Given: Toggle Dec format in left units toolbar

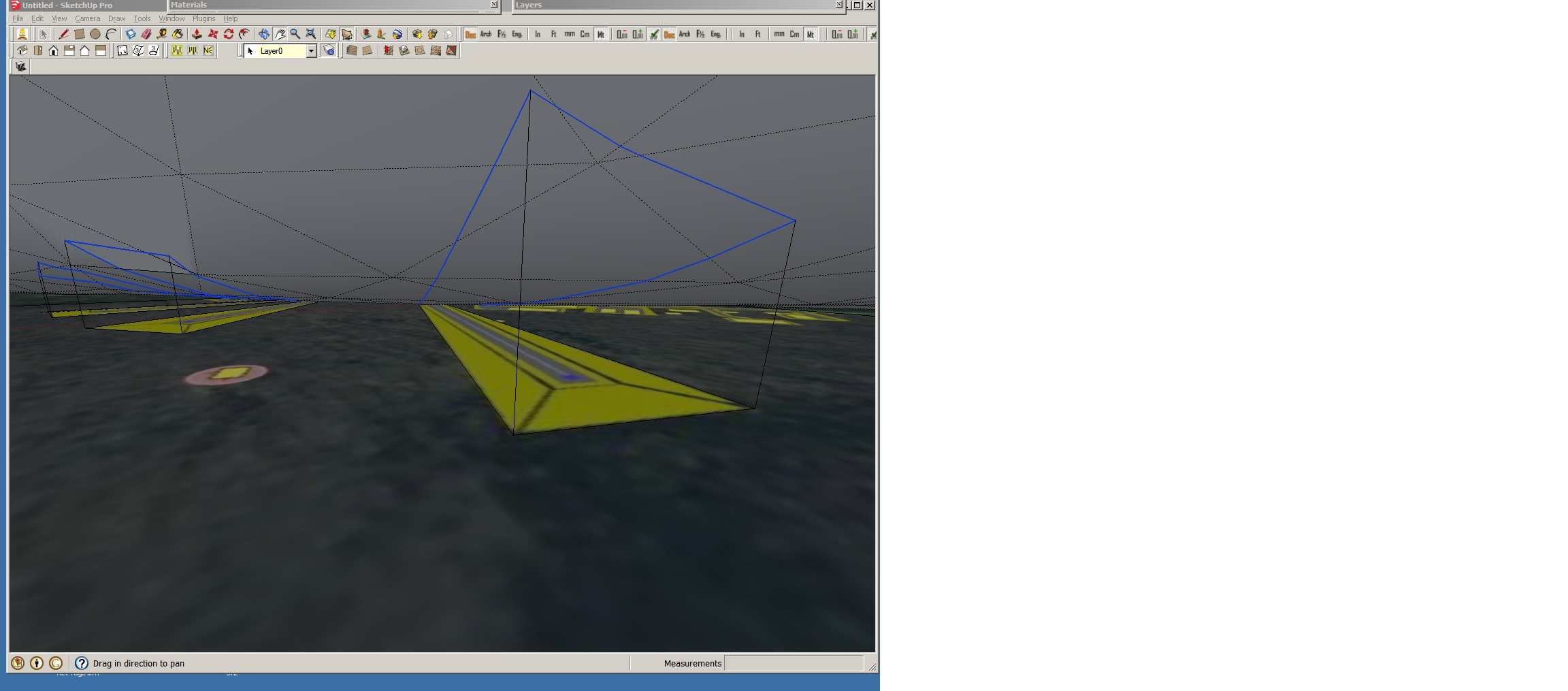Looking at the screenshot, I should pyautogui.click(x=470, y=34).
